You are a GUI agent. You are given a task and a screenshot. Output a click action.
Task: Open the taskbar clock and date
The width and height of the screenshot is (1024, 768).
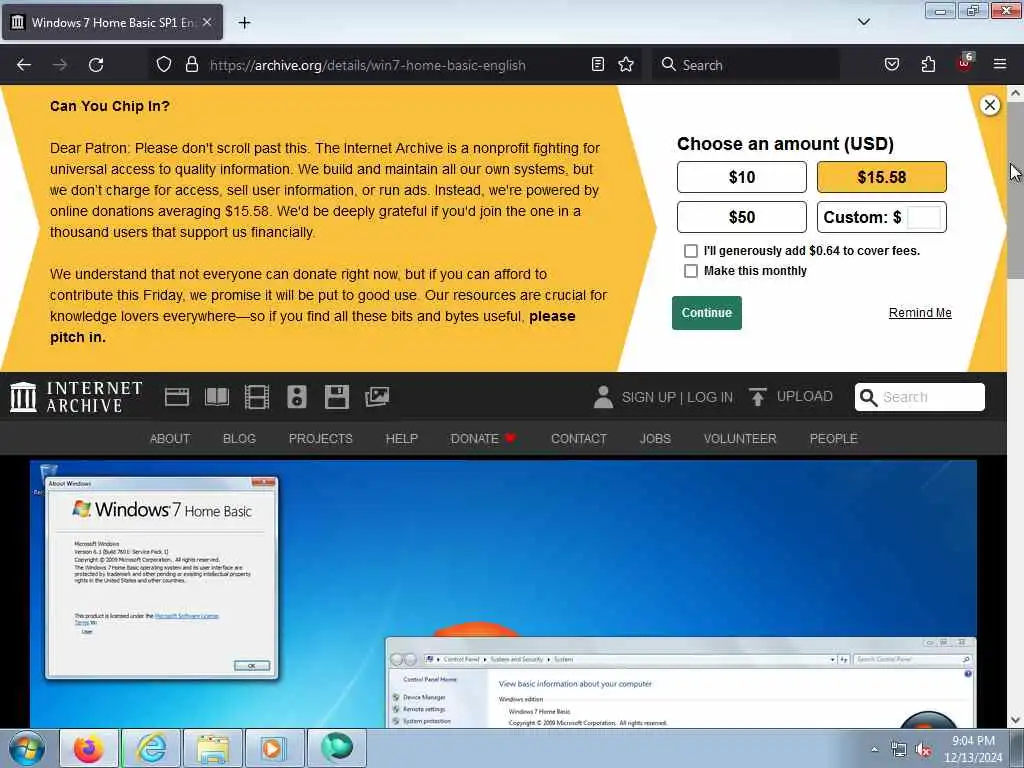click(x=973, y=749)
